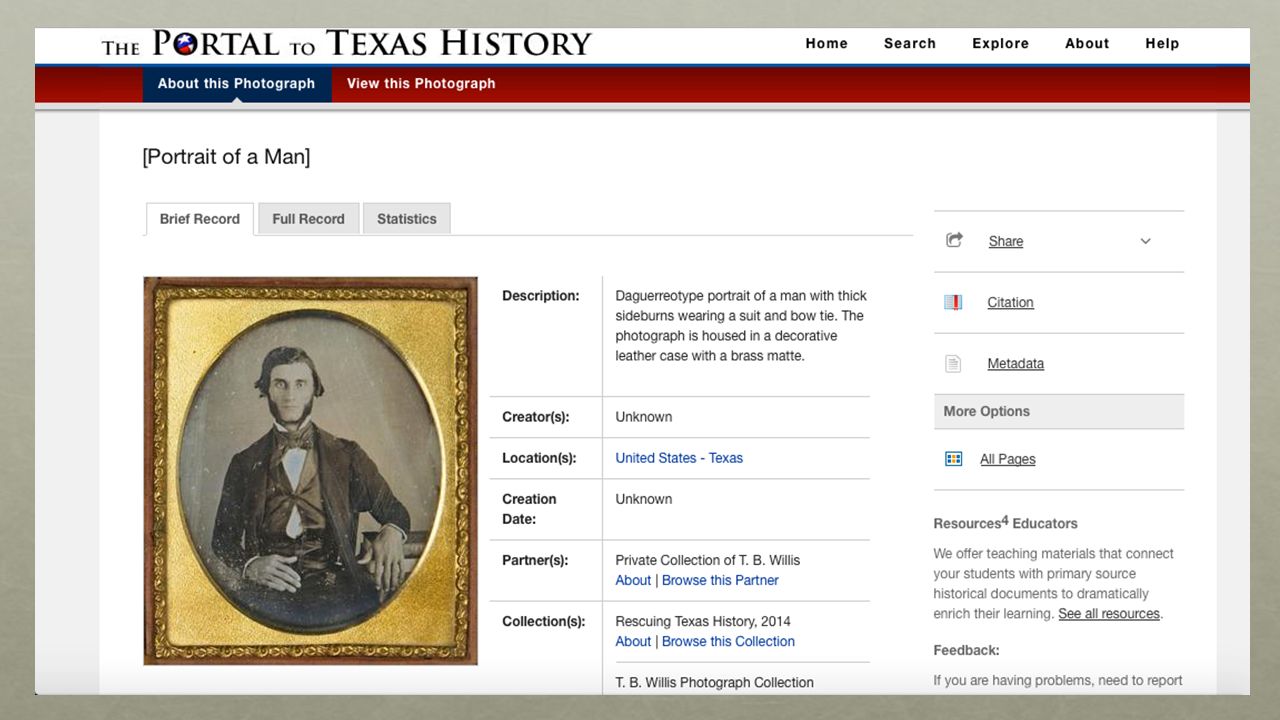The height and width of the screenshot is (720, 1280).
Task: Click the More Options header
Action: coord(1059,411)
